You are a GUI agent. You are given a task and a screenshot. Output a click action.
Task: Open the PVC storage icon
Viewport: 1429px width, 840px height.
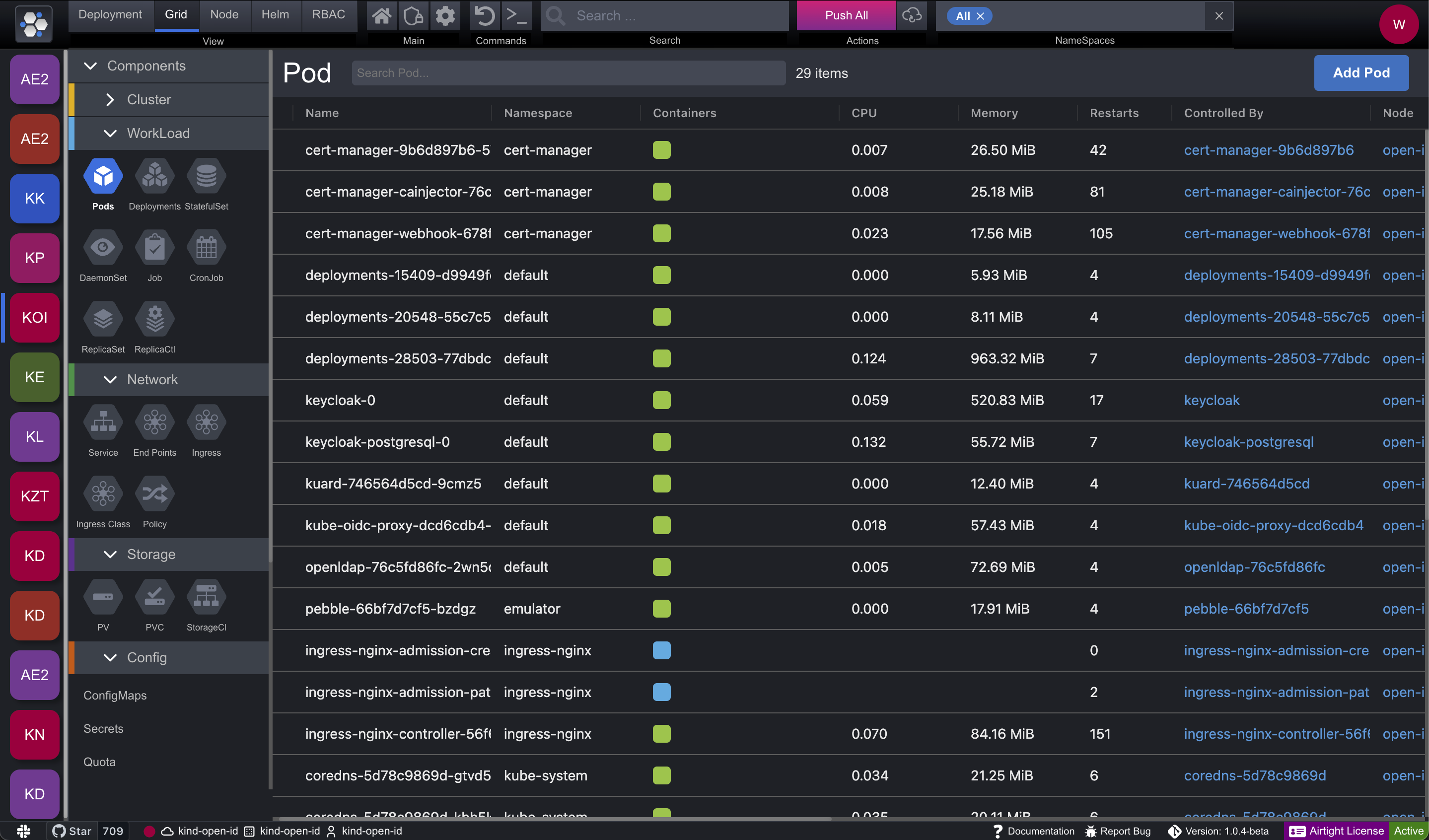point(154,597)
